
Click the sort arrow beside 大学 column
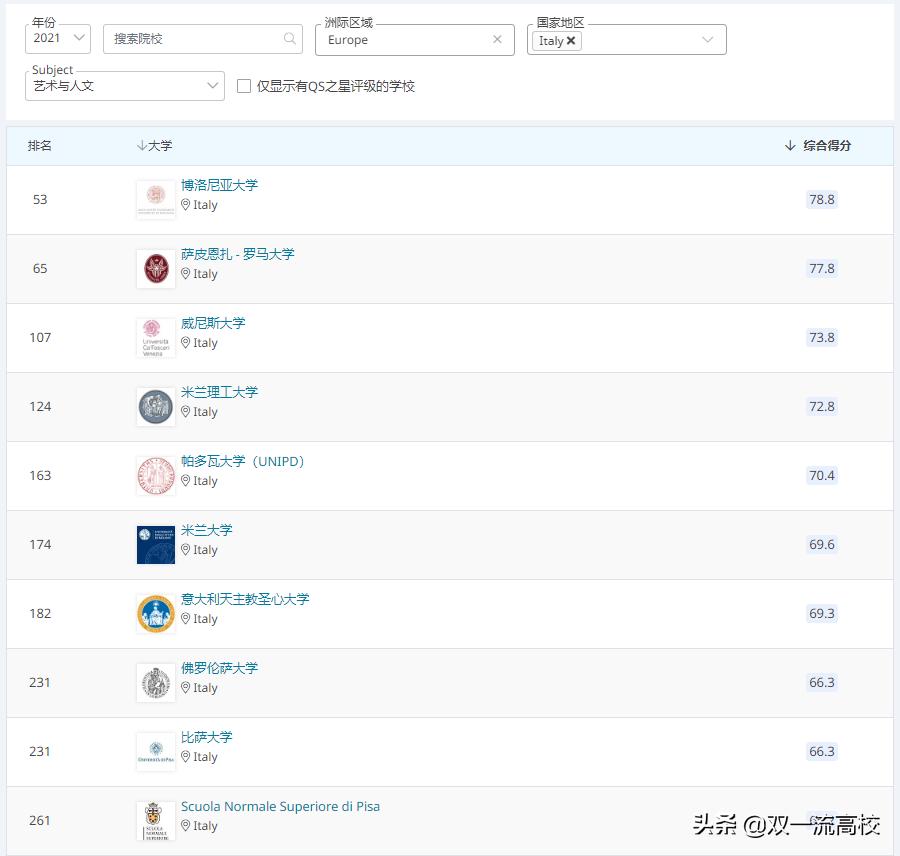[x=141, y=145]
